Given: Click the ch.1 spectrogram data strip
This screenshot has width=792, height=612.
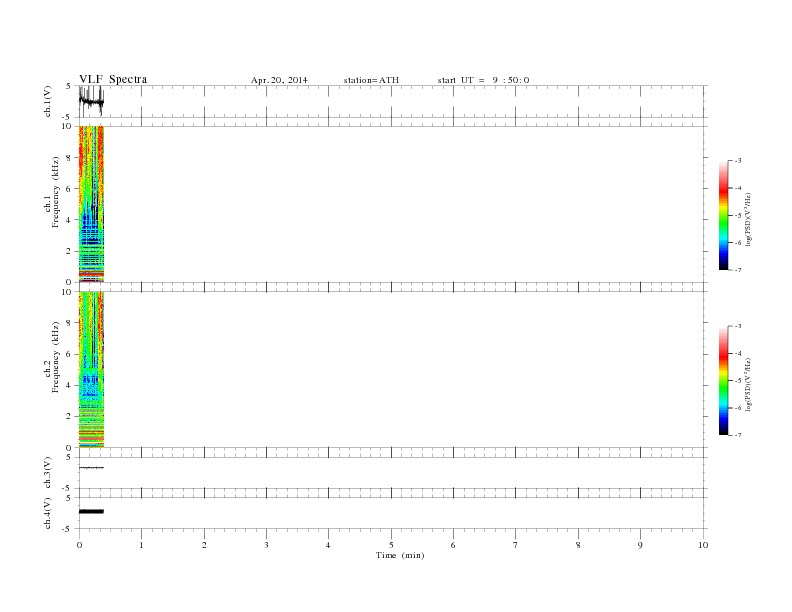Looking at the screenshot, I should coord(91,204).
